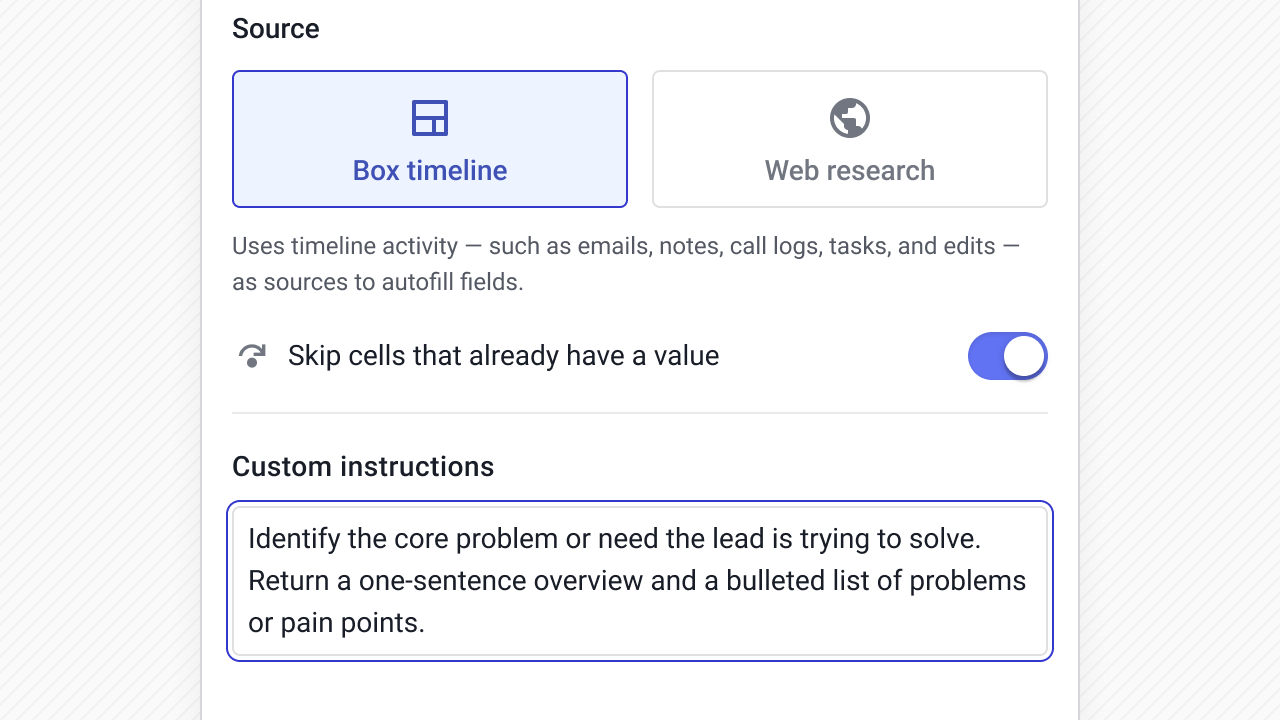Select the Box timeline source card
The width and height of the screenshot is (1280, 720).
coord(429,139)
